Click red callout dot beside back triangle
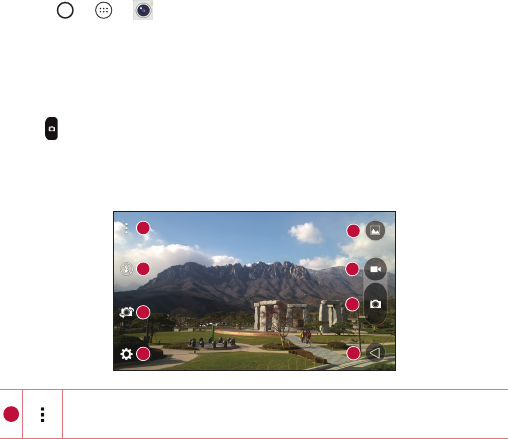508x439 pixels. click(x=353, y=353)
